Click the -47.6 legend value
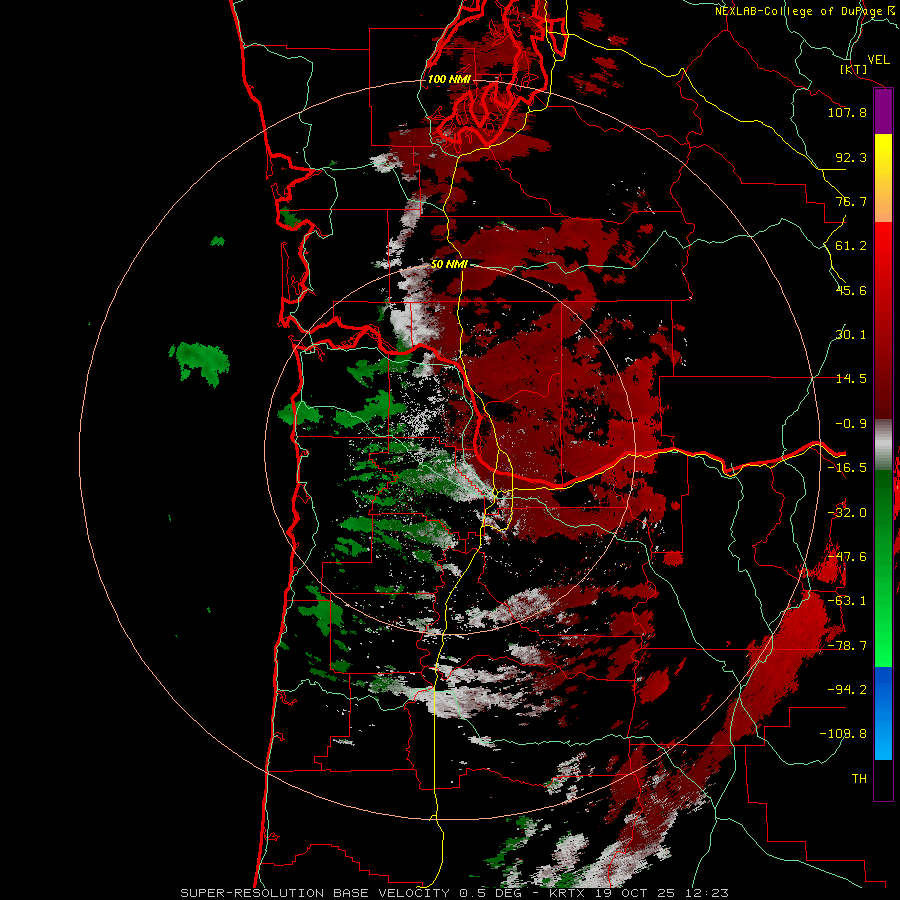900x900 pixels. 847,557
